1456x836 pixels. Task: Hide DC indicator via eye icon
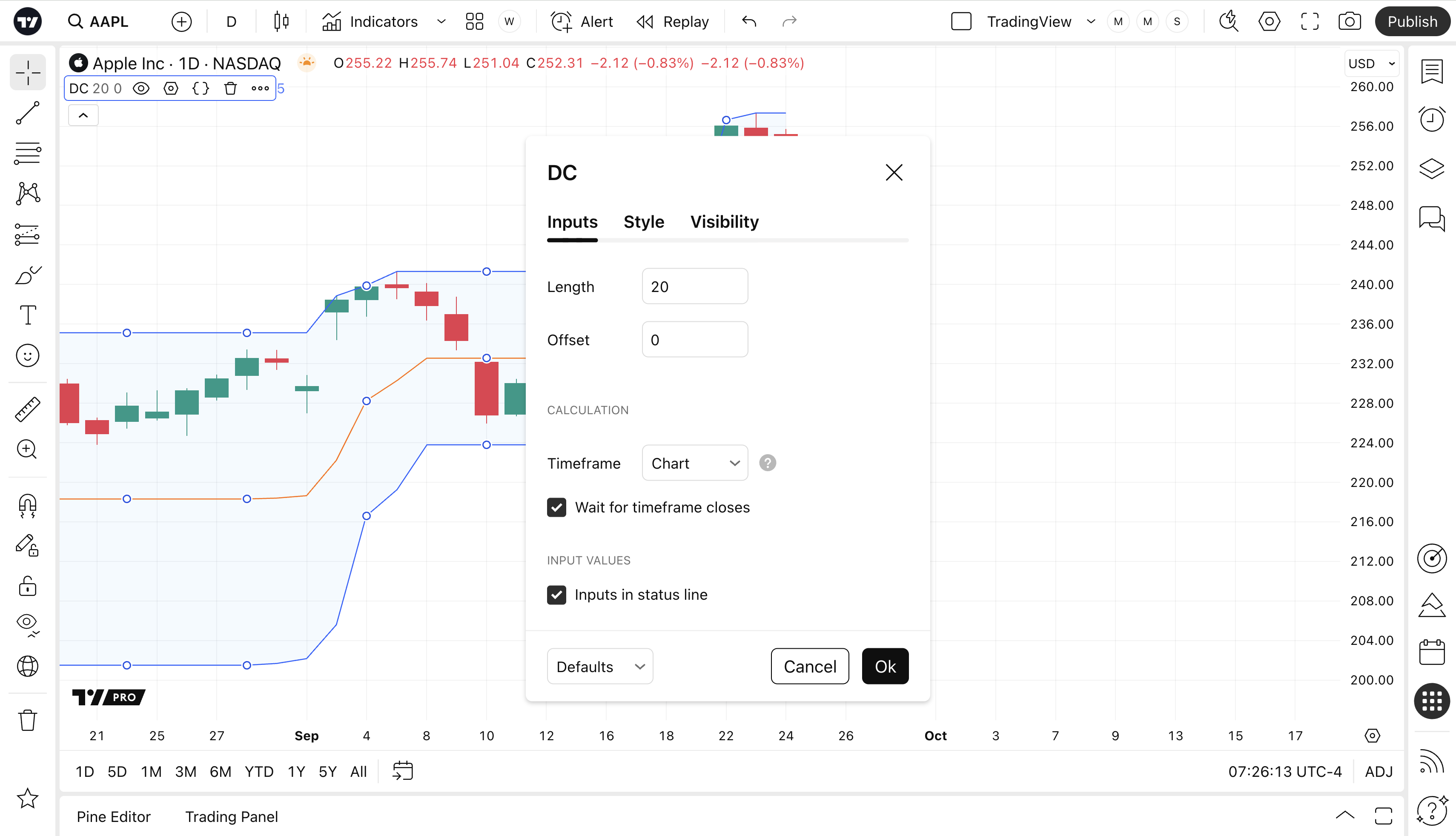141,89
